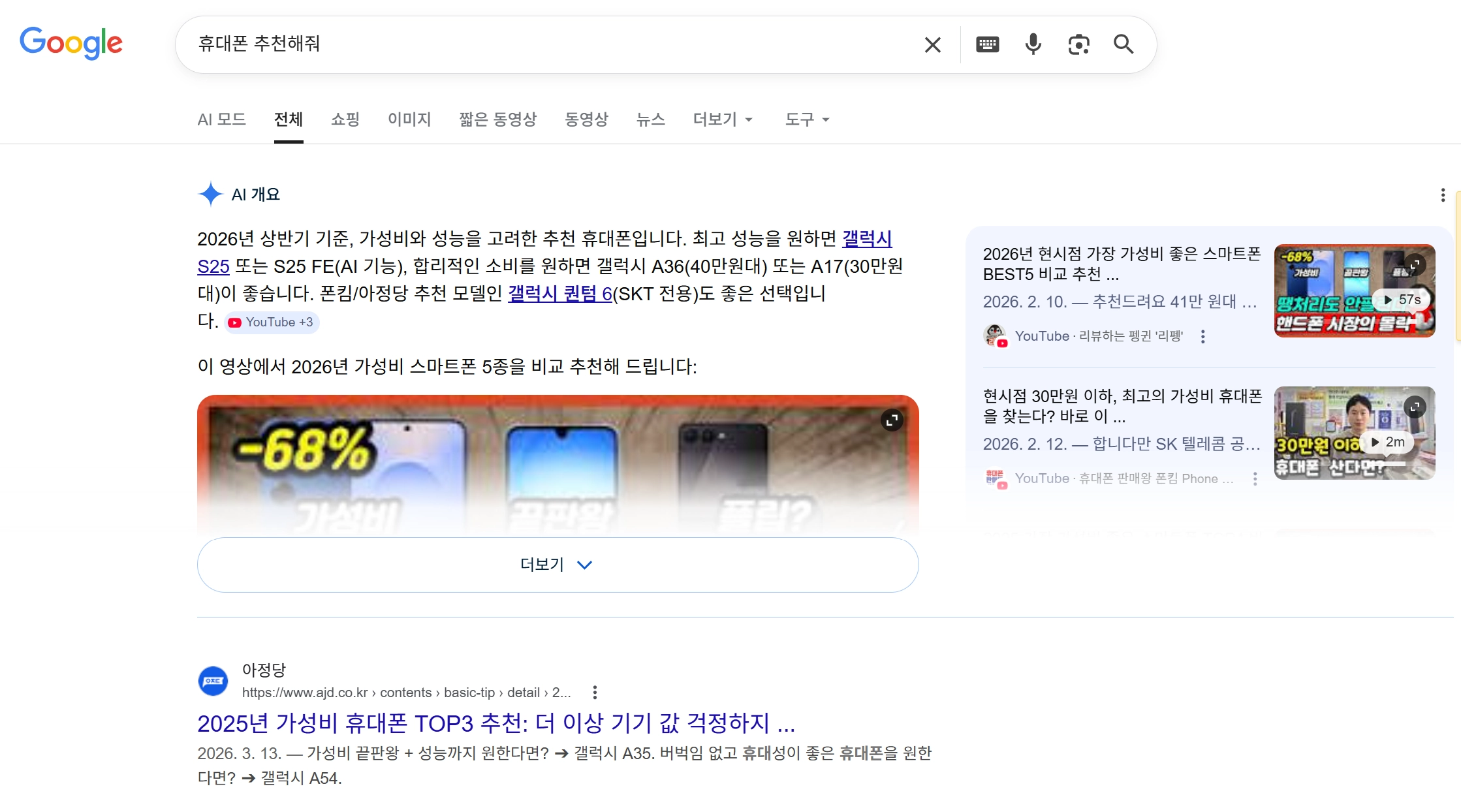
Task: Open three-dot menu on the 리펭 video result
Action: [x=1203, y=336]
